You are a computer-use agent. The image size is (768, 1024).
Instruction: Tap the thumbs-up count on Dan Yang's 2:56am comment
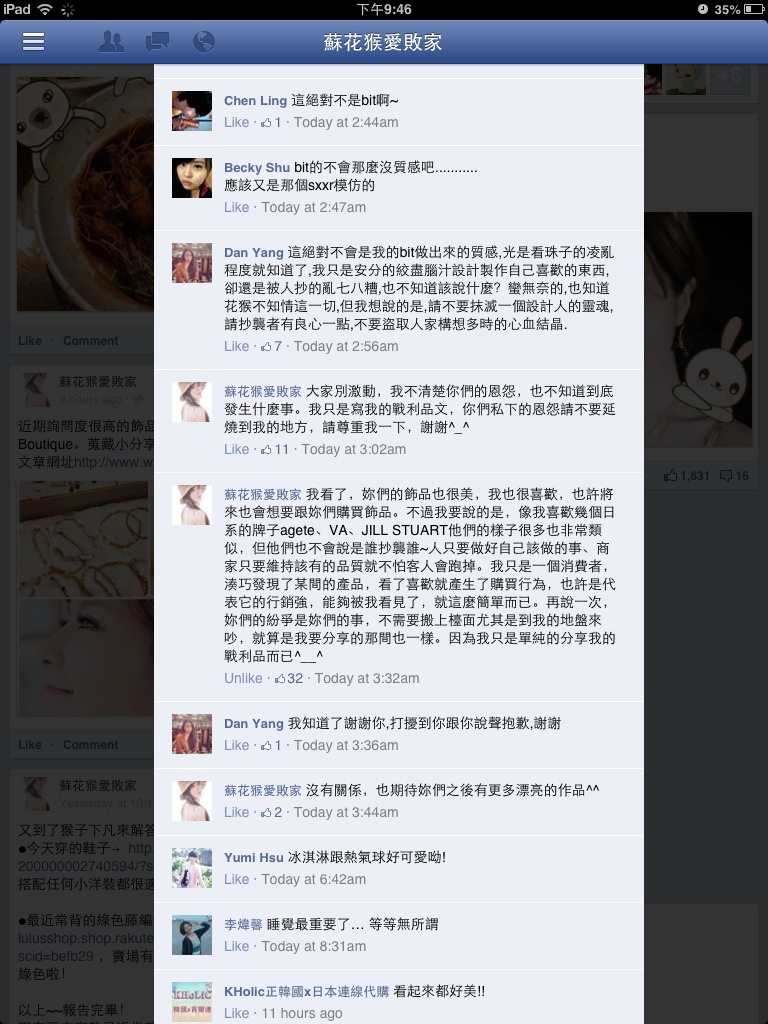click(271, 346)
